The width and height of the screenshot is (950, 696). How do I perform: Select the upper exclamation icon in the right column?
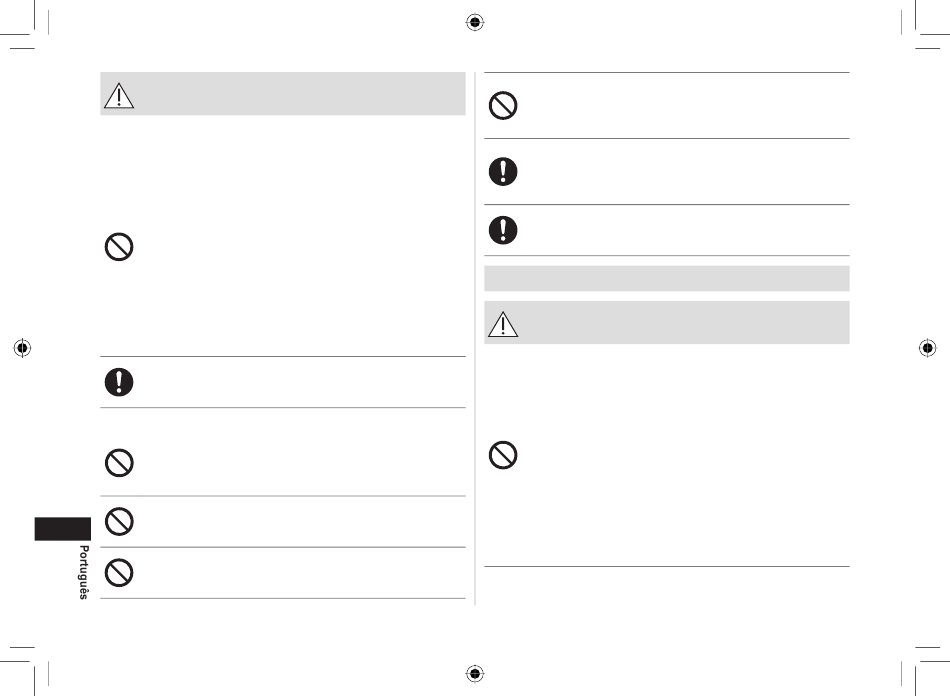503,171
